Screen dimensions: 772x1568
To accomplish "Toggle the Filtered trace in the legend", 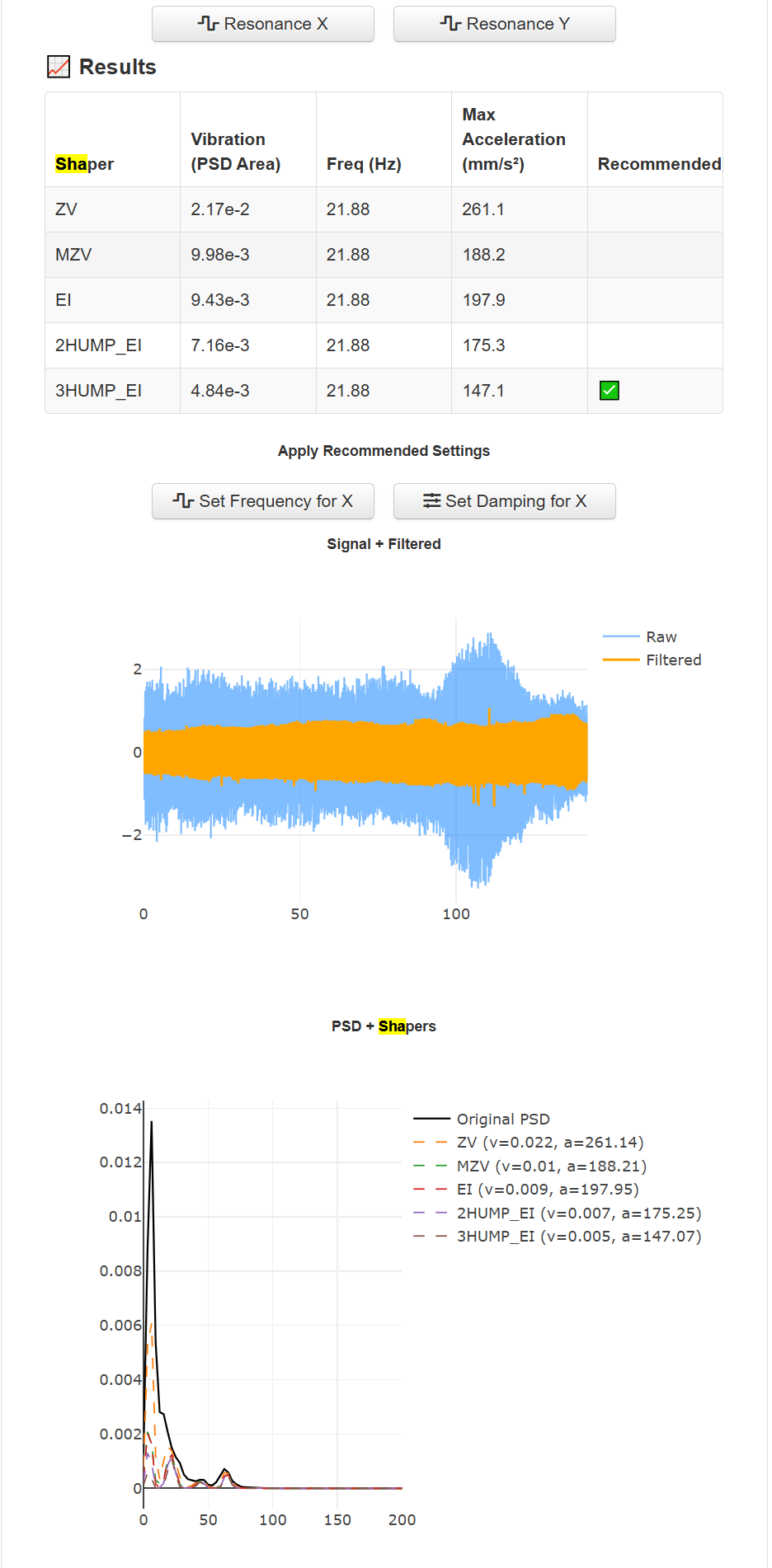I will click(673, 660).
